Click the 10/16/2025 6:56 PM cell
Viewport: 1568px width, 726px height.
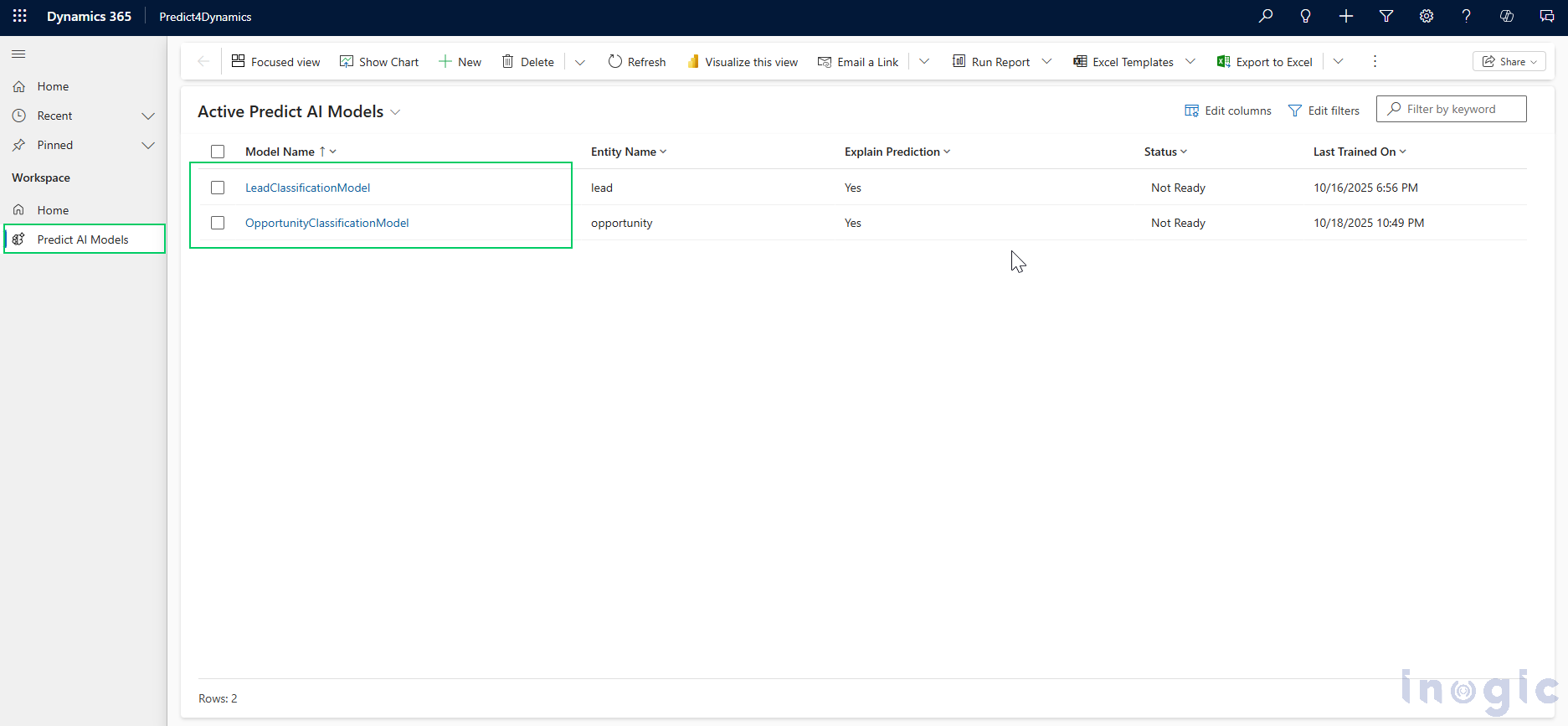(1365, 188)
